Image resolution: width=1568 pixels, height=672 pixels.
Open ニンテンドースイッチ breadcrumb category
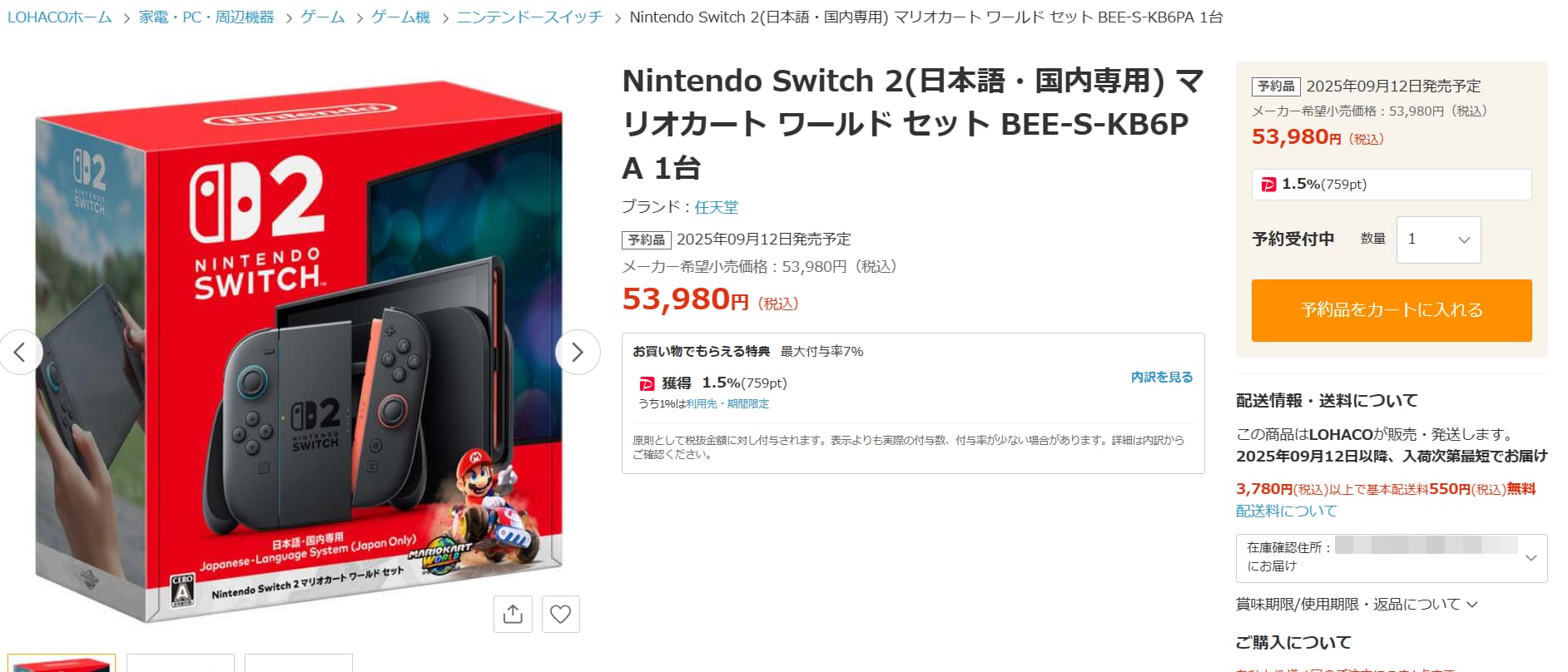click(529, 17)
